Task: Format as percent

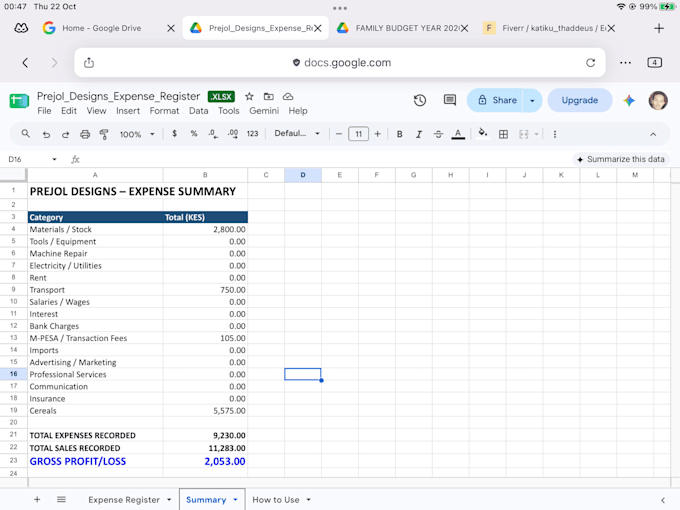Action: pyautogui.click(x=194, y=134)
